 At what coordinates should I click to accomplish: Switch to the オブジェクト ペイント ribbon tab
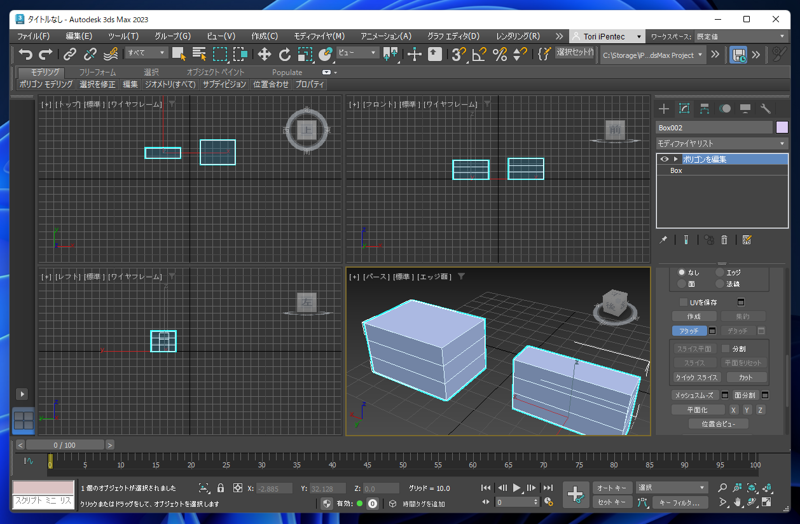(x=215, y=72)
